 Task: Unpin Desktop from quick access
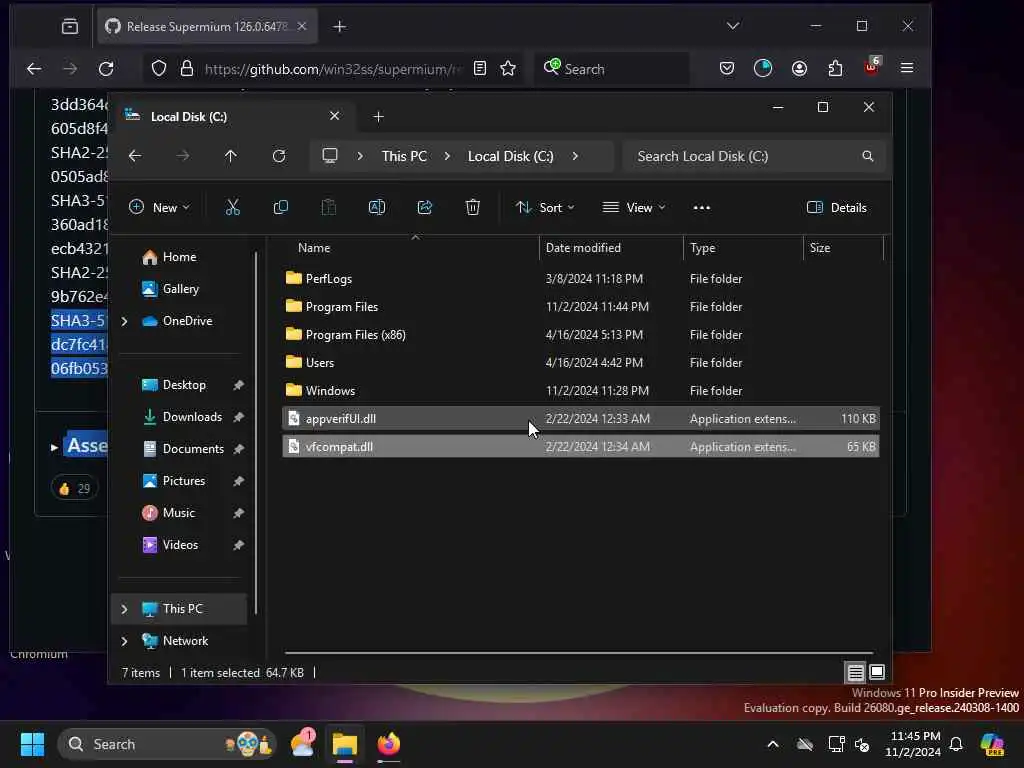[x=238, y=385]
